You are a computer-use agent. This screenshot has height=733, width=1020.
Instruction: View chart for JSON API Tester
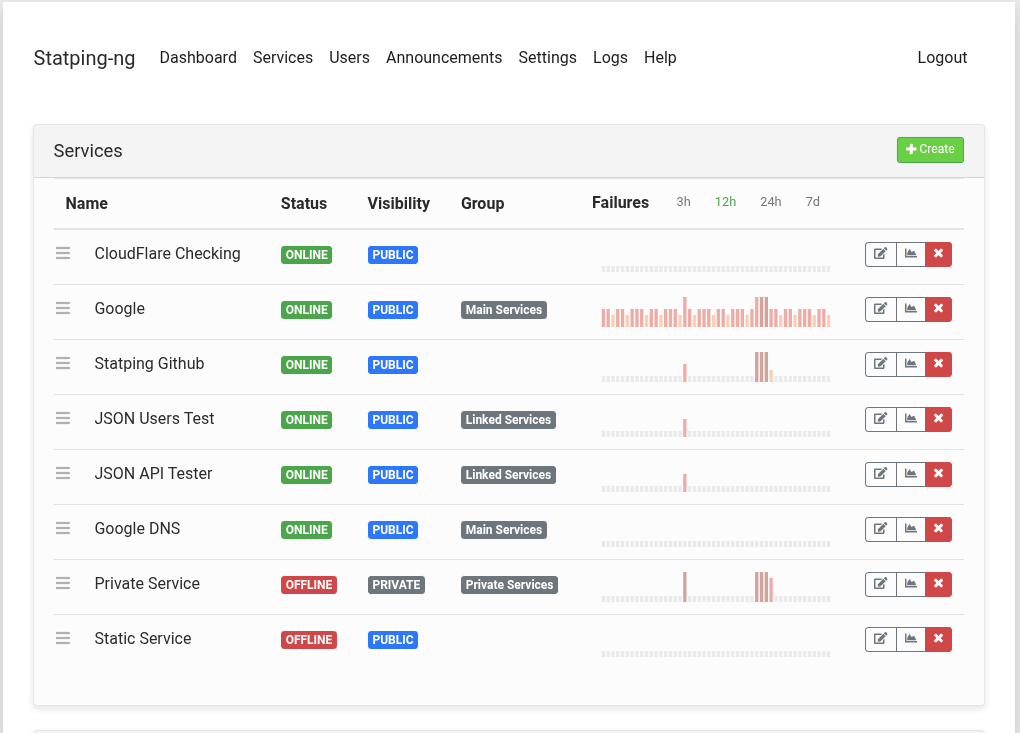910,474
